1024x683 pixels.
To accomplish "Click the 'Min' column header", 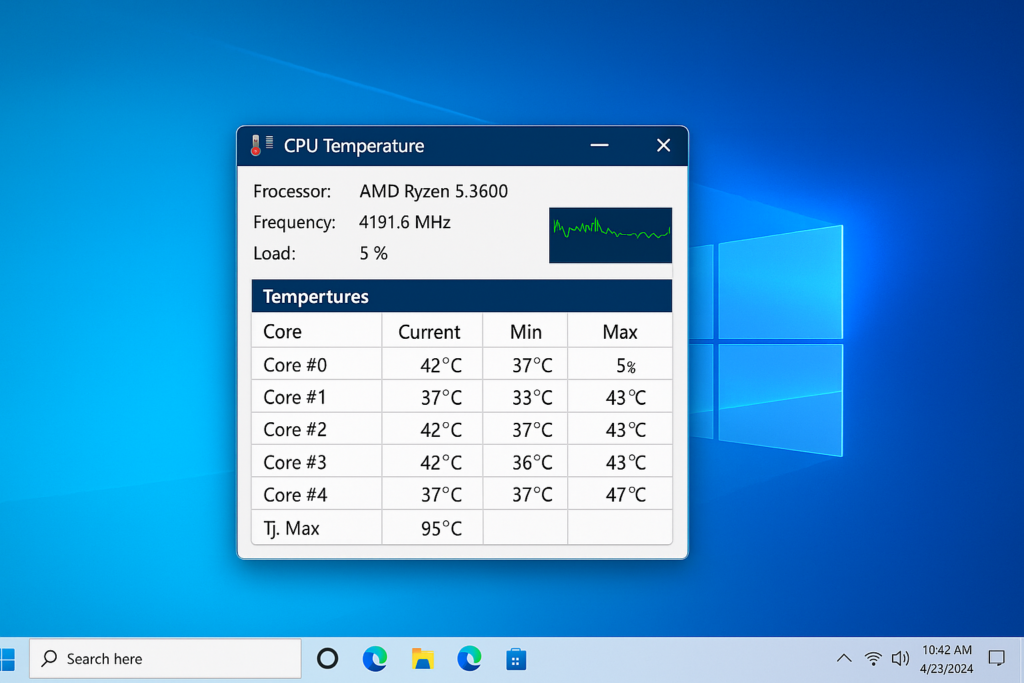I will click(526, 332).
